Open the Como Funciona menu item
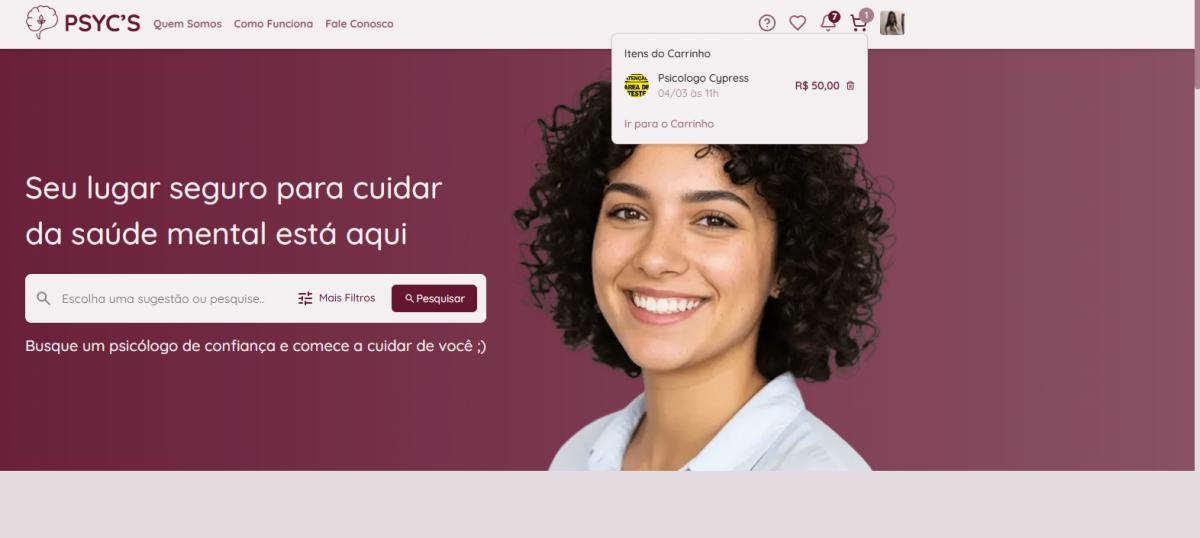The width and height of the screenshot is (1200, 538). (x=273, y=24)
